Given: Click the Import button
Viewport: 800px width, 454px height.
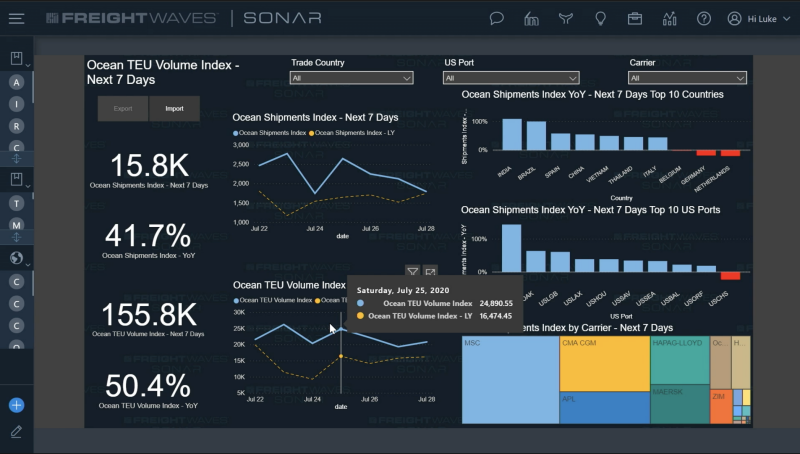Looking at the screenshot, I should (174, 108).
